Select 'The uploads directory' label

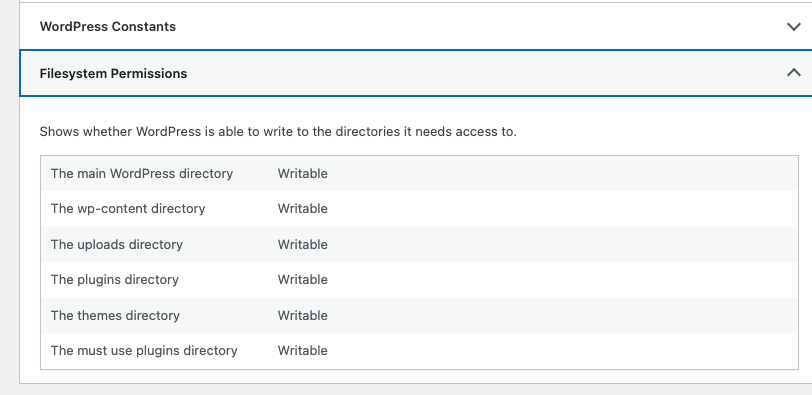tap(117, 244)
